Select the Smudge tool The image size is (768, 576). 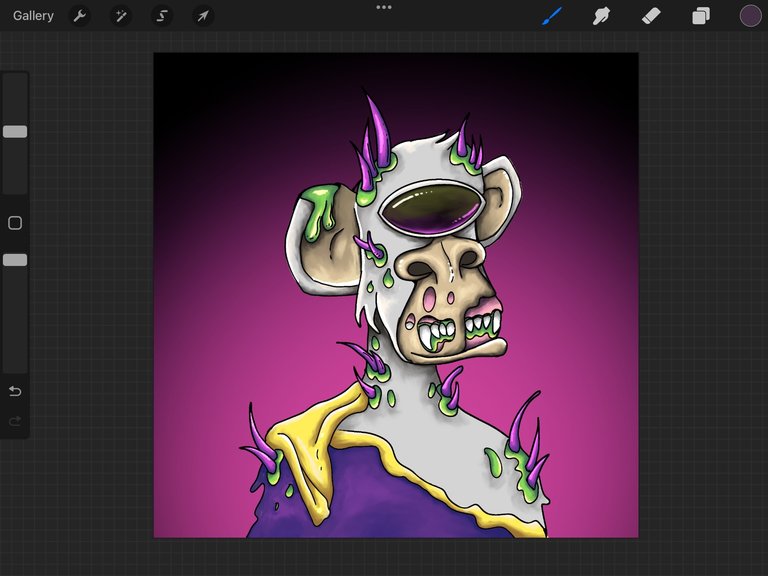[x=601, y=16]
